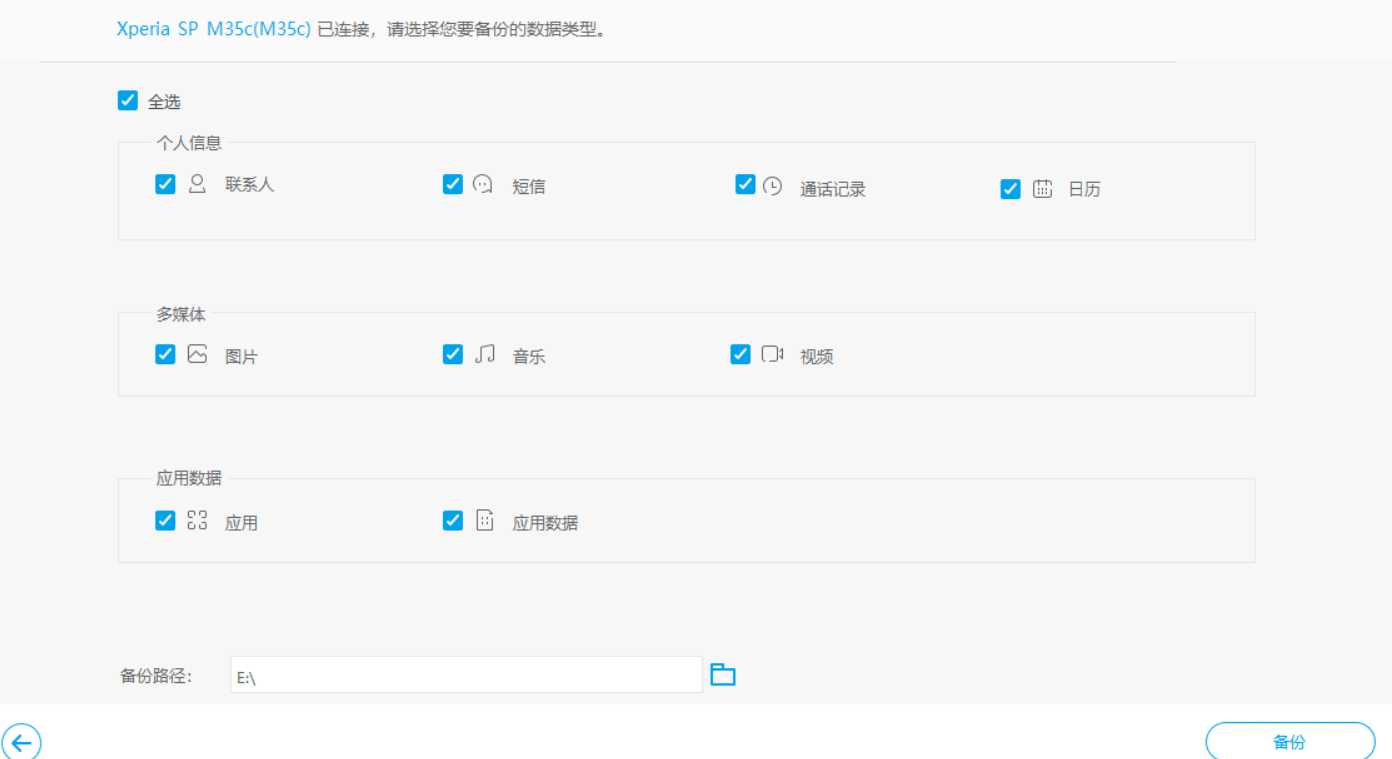The height and width of the screenshot is (759, 1392).
Task: Uncheck the 音乐 music checkbox
Action: 453,354
